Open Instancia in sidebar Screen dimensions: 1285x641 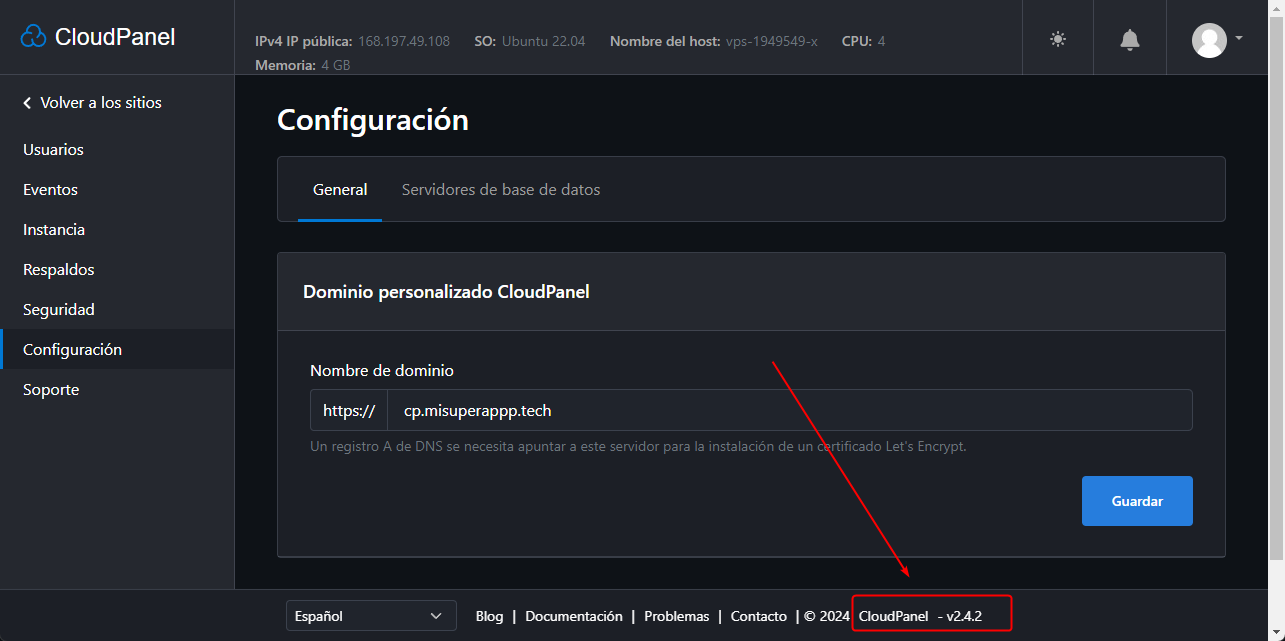(x=54, y=230)
